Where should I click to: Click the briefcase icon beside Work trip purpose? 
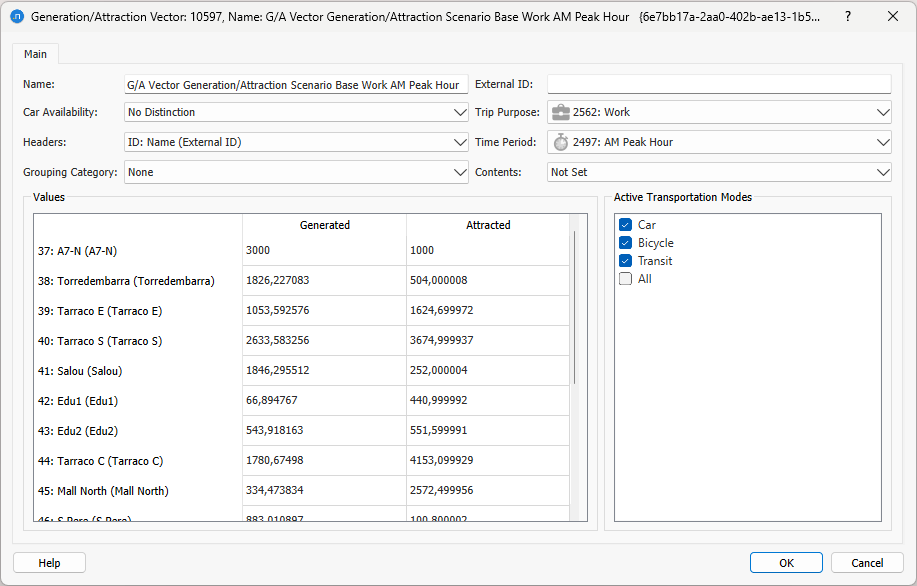[561, 112]
